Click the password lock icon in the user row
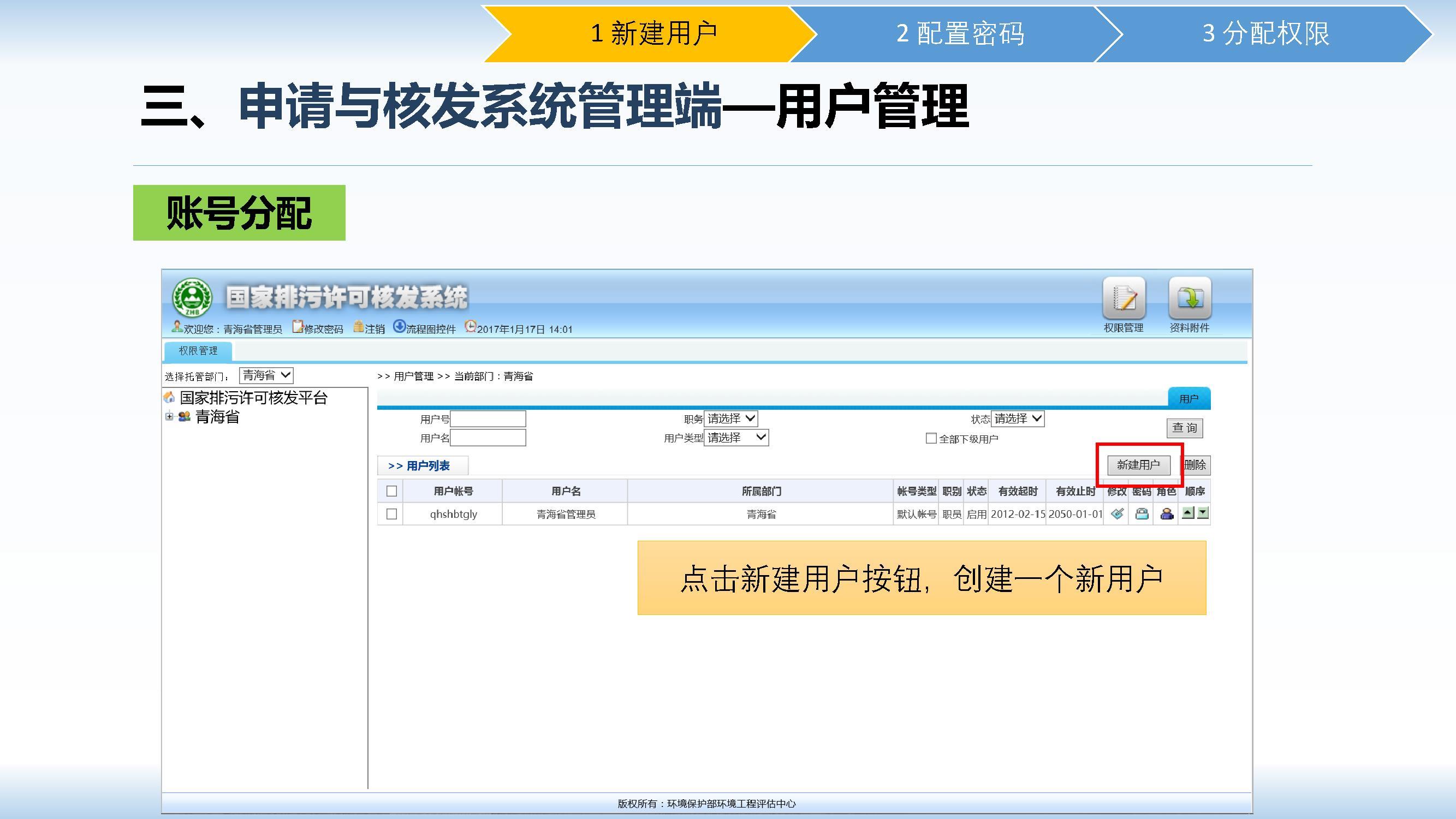Image resolution: width=1456 pixels, height=819 pixels. (1142, 514)
